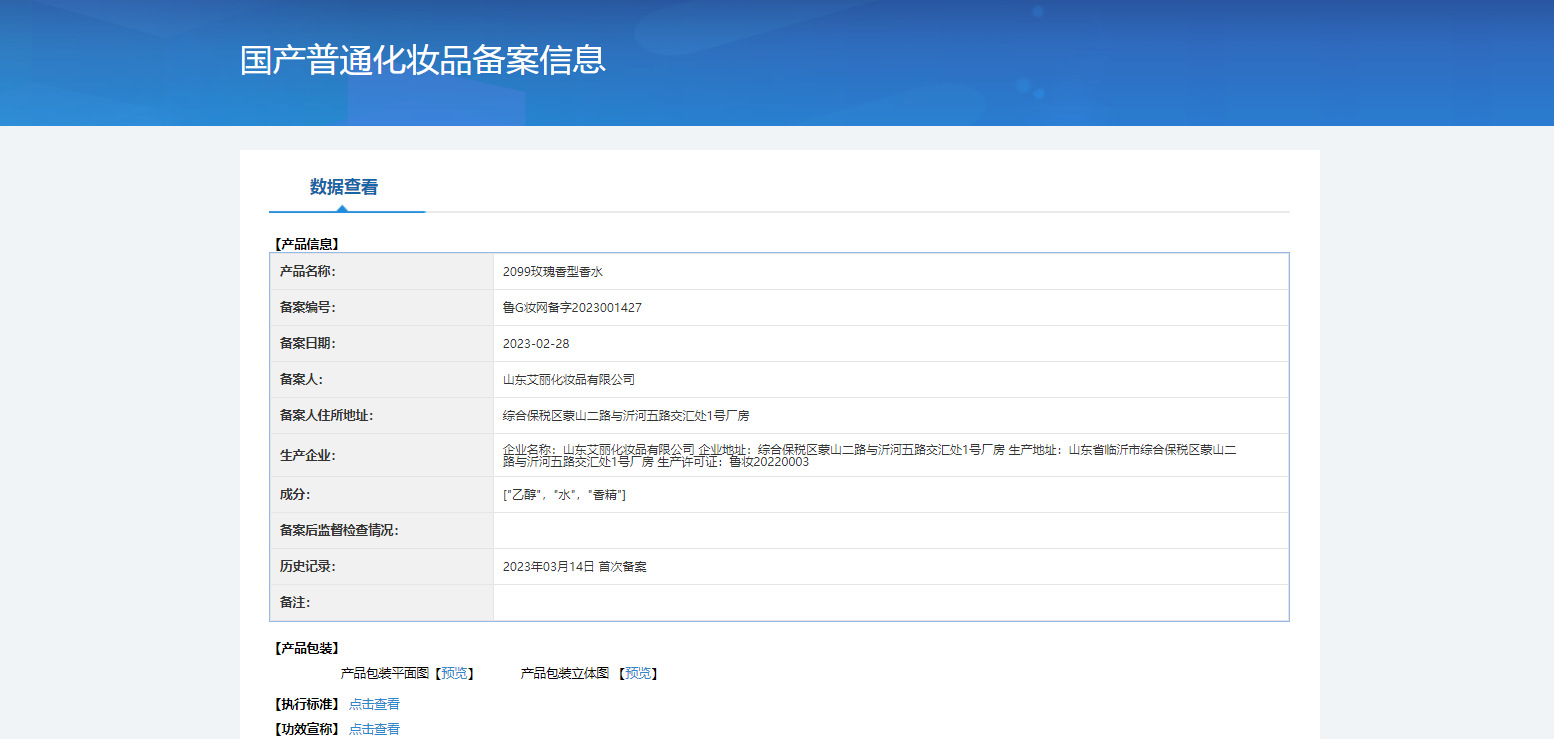Image resolution: width=1554 pixels, height=739 pixels.
Task: Click the 备案后监督检查情况 row label
Action: (x=339, y=531)
